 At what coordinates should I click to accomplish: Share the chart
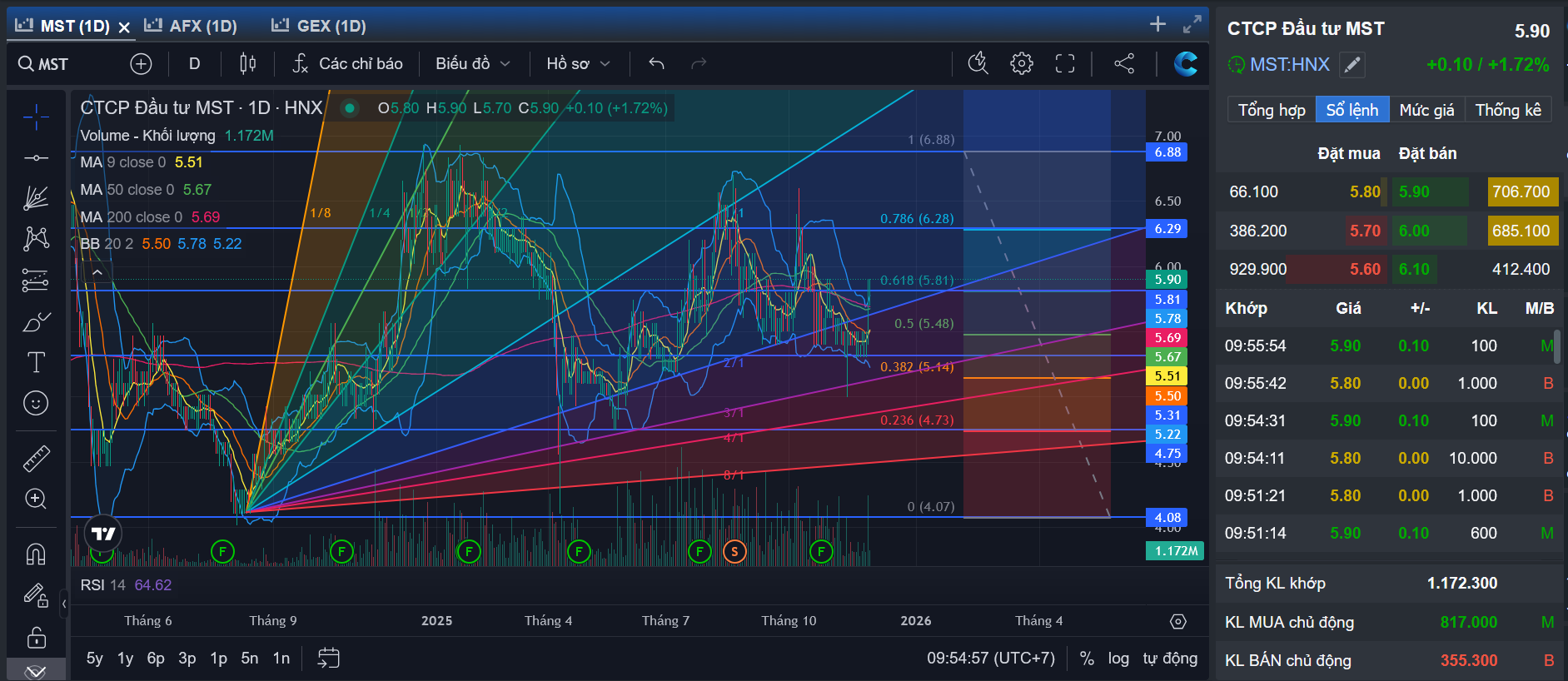1124,63
